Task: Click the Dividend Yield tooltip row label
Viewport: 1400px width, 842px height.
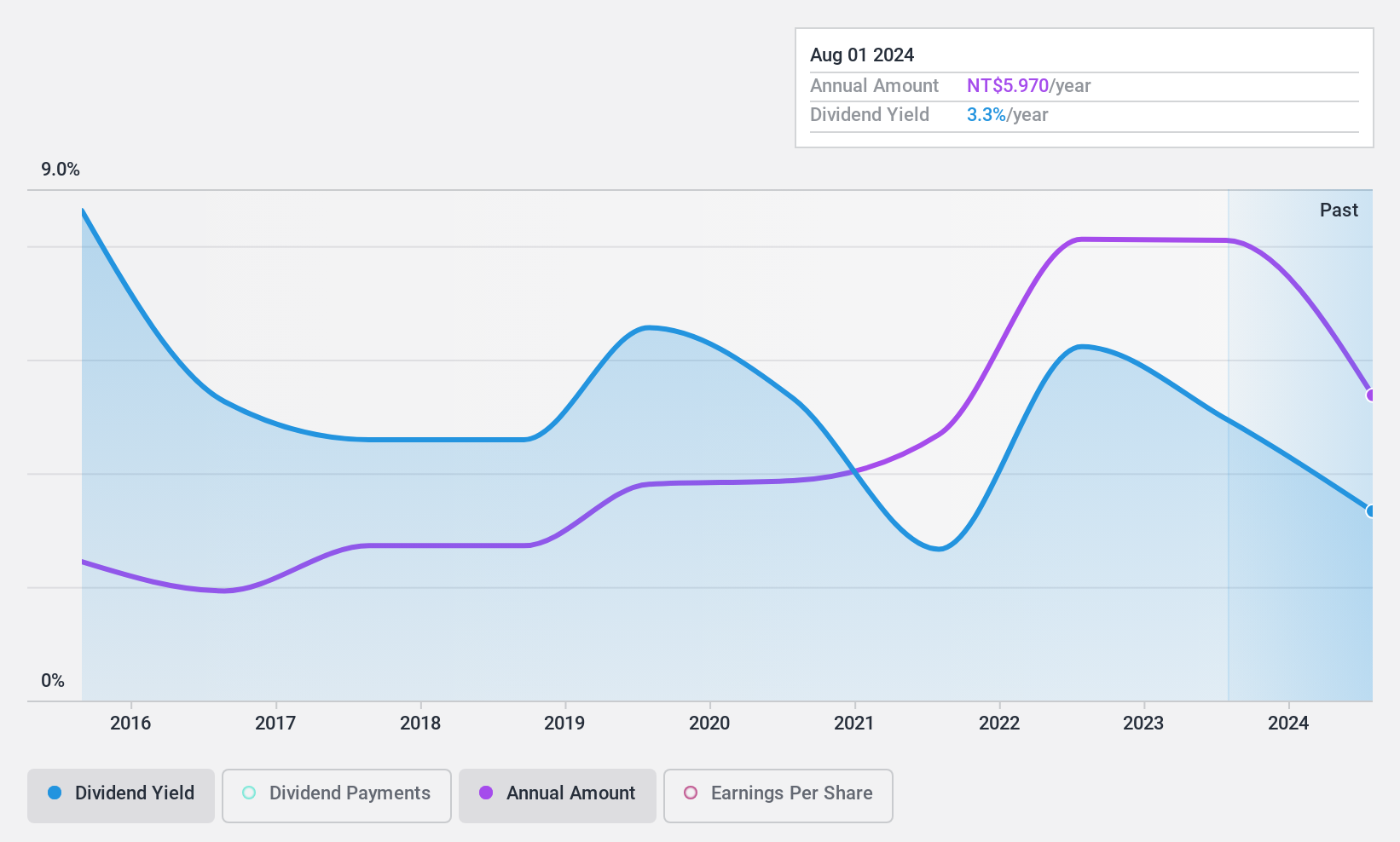Action: (x=870, y=115)
